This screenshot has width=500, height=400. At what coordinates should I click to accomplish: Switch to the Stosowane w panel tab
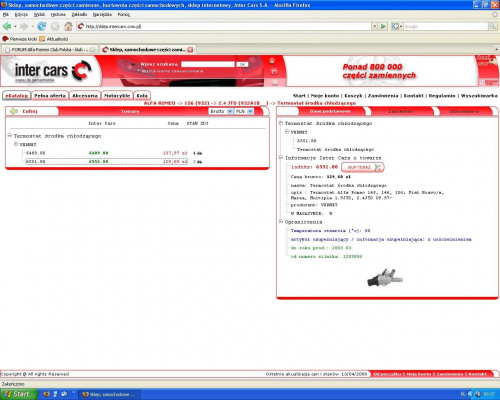click(x=464, y=111)
